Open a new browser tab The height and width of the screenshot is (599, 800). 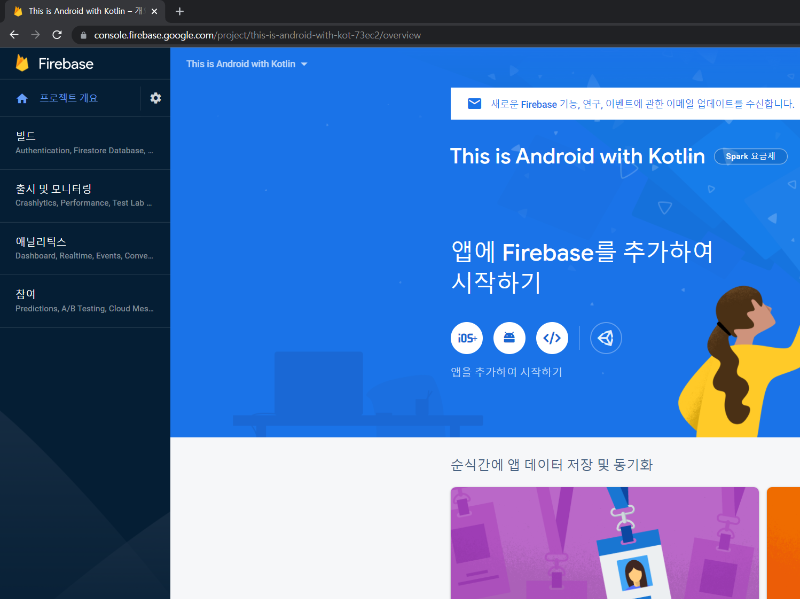[x=180, y=11]
